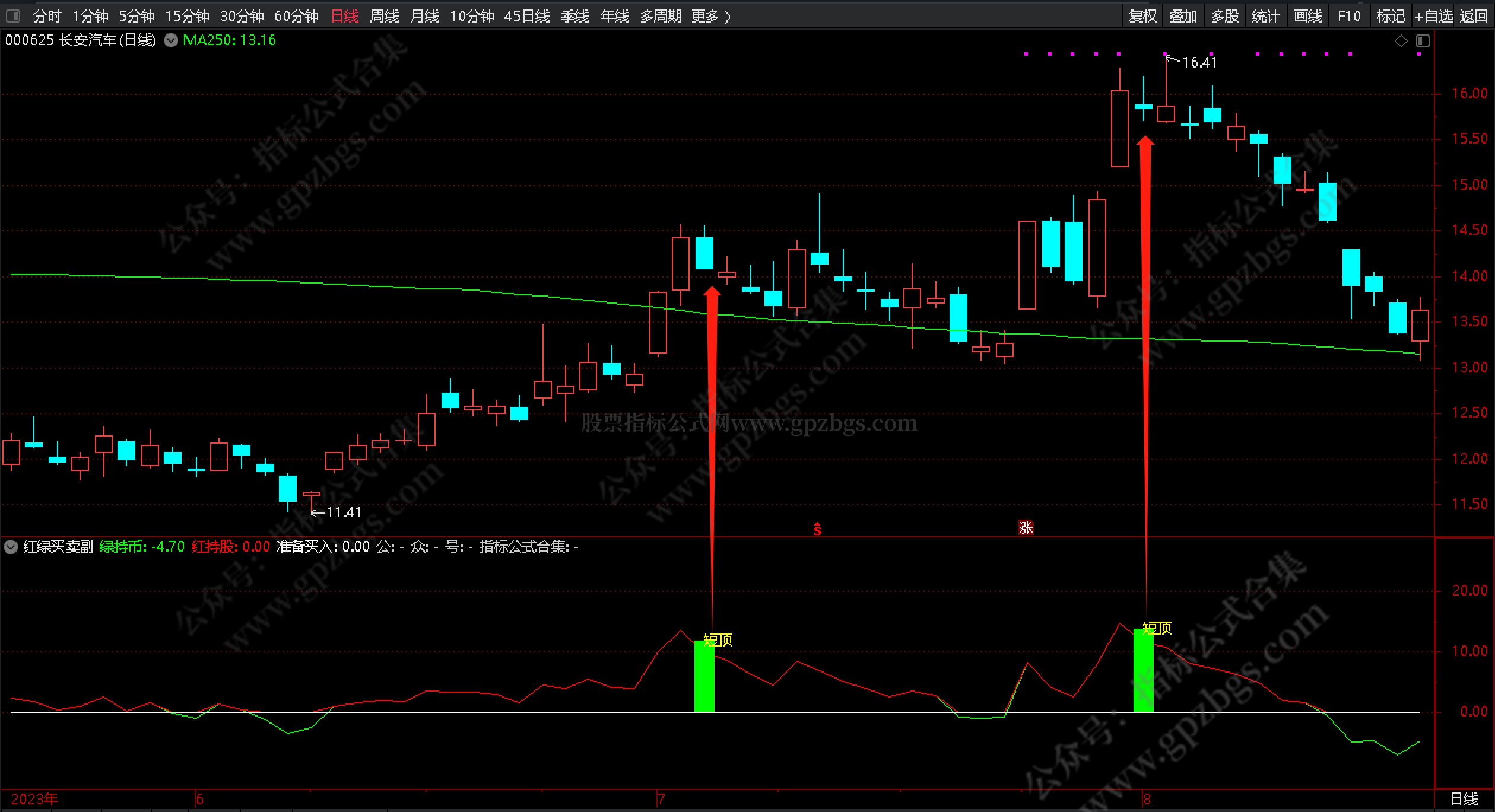Switch to 日线 daily chart

345,16
